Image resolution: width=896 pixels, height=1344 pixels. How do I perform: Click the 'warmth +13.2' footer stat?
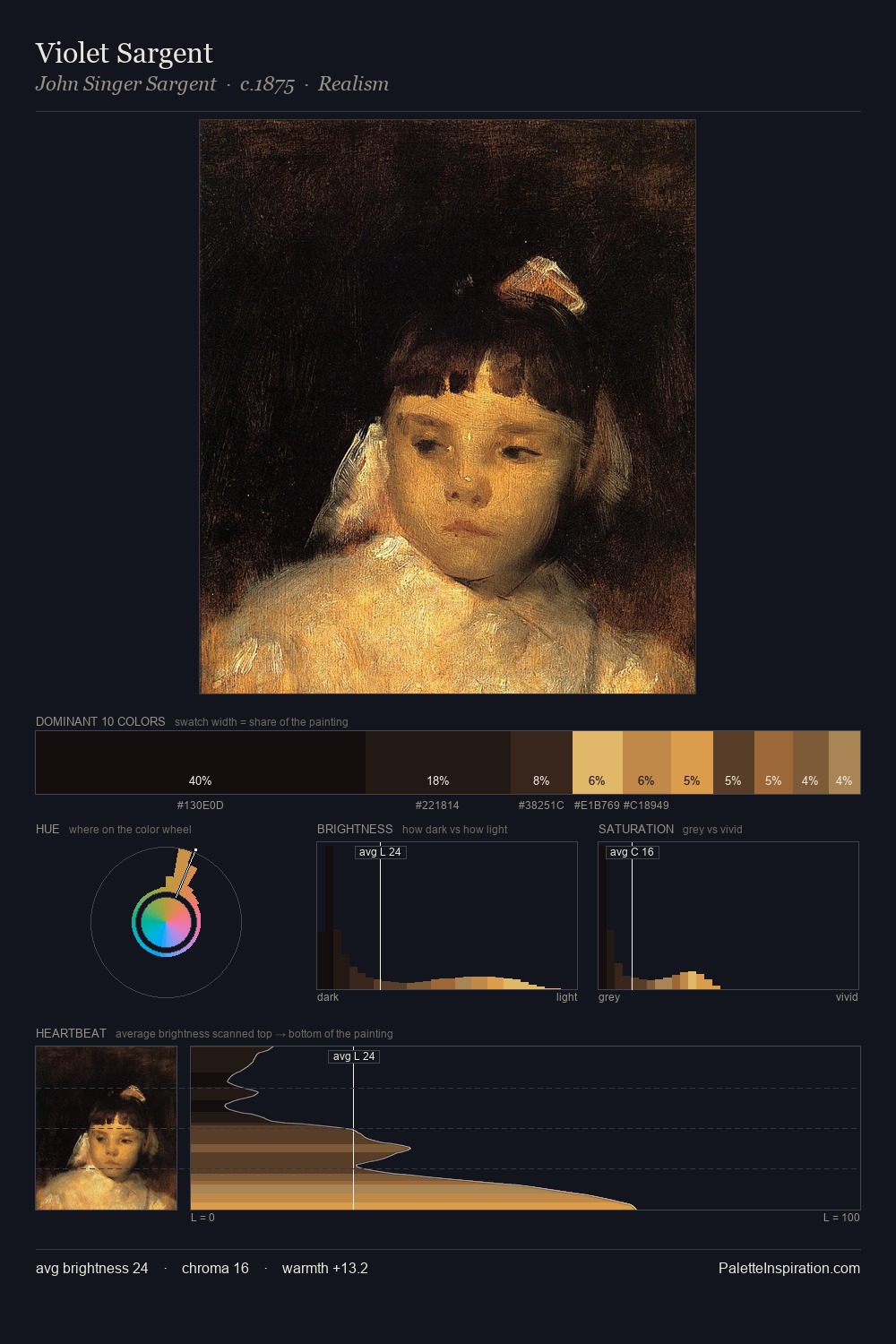coord(325,1269)
